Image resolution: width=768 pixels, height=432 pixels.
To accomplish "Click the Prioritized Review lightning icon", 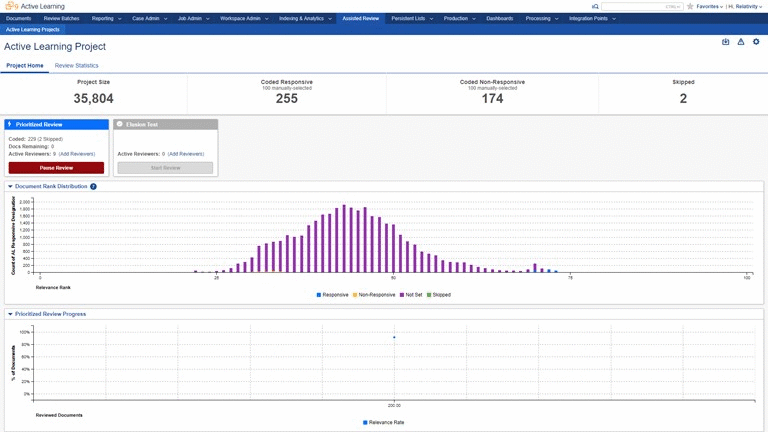I will click(x=10, y=124).
